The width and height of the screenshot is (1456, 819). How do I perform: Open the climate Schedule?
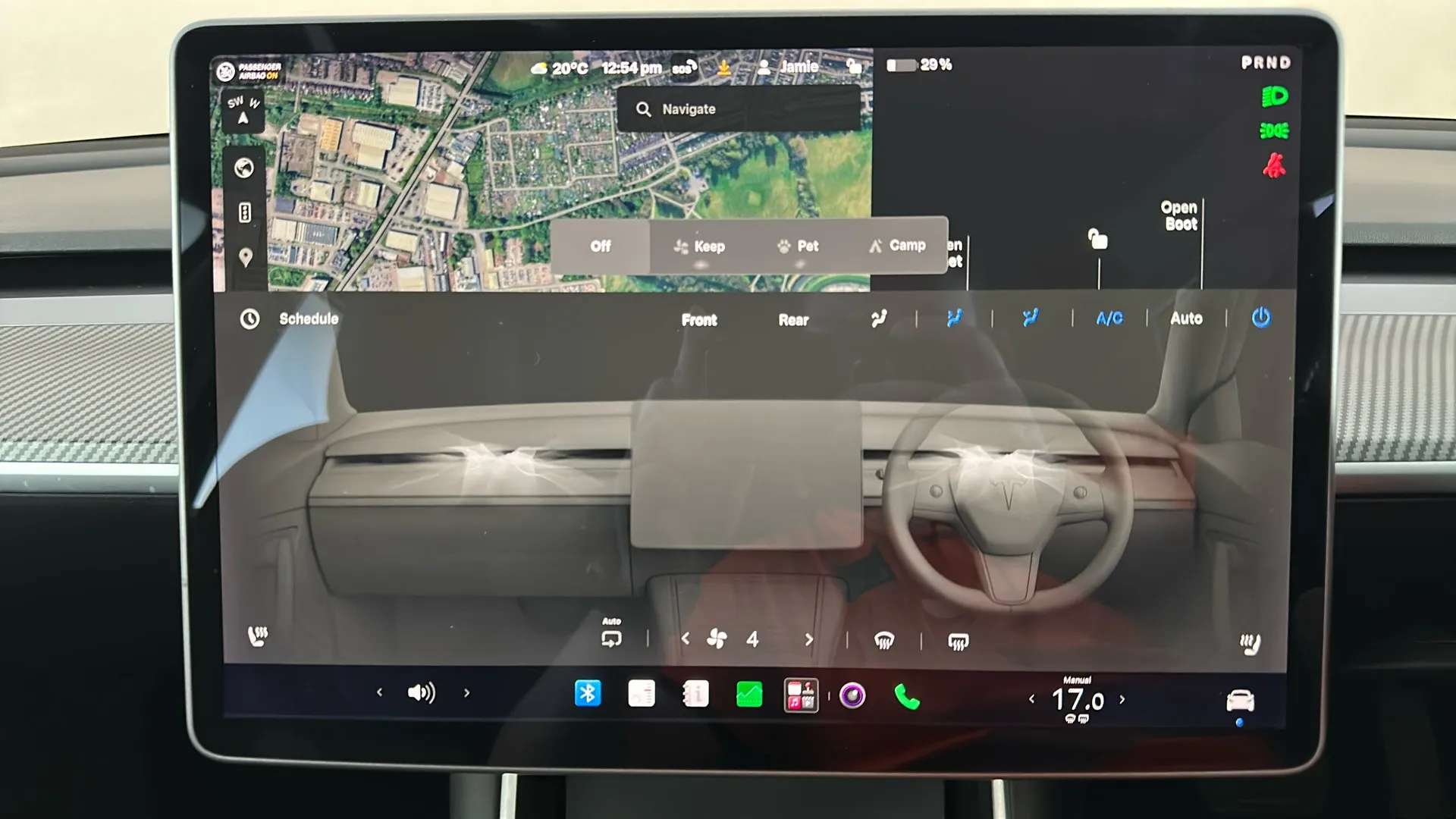tap(289, 318)
